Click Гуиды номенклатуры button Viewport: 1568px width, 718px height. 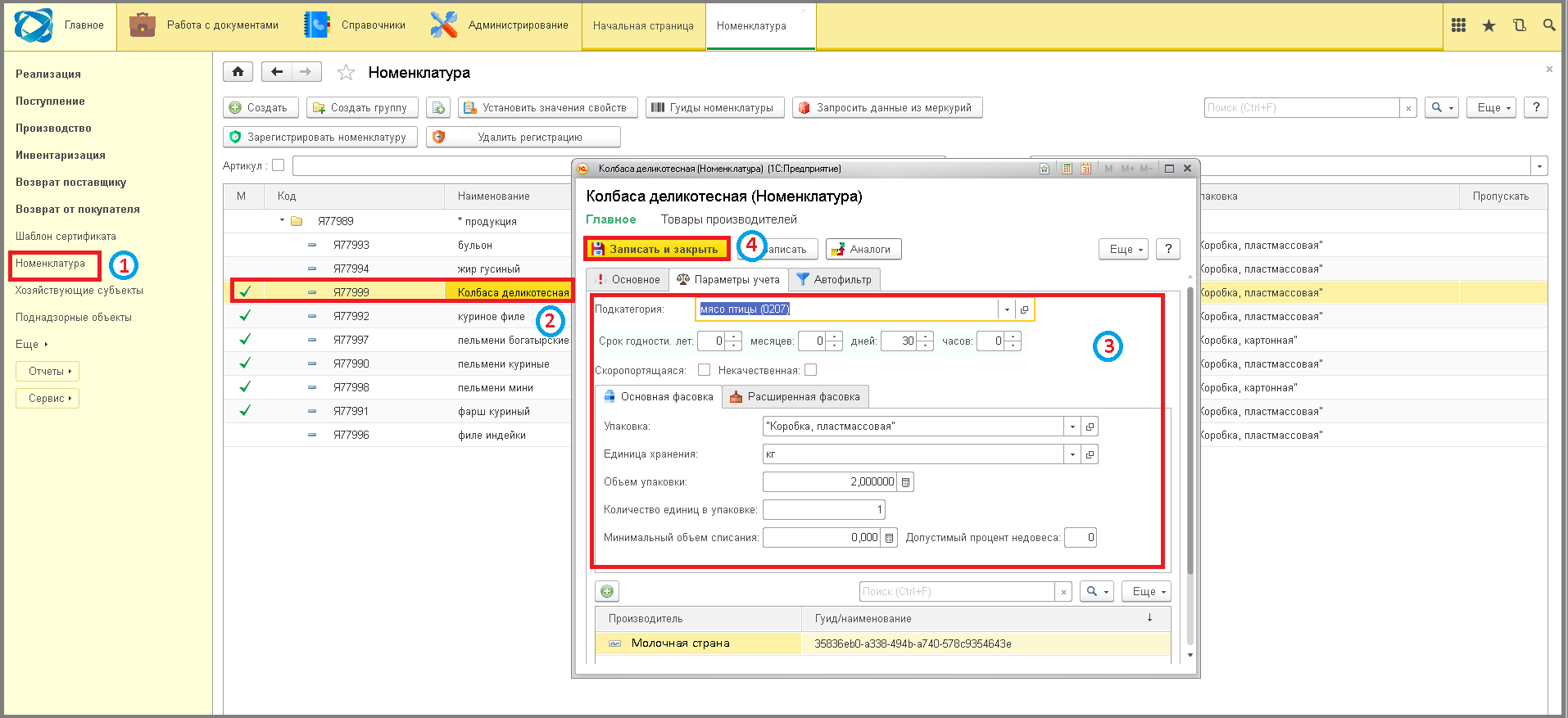click(x=714, y=107)
